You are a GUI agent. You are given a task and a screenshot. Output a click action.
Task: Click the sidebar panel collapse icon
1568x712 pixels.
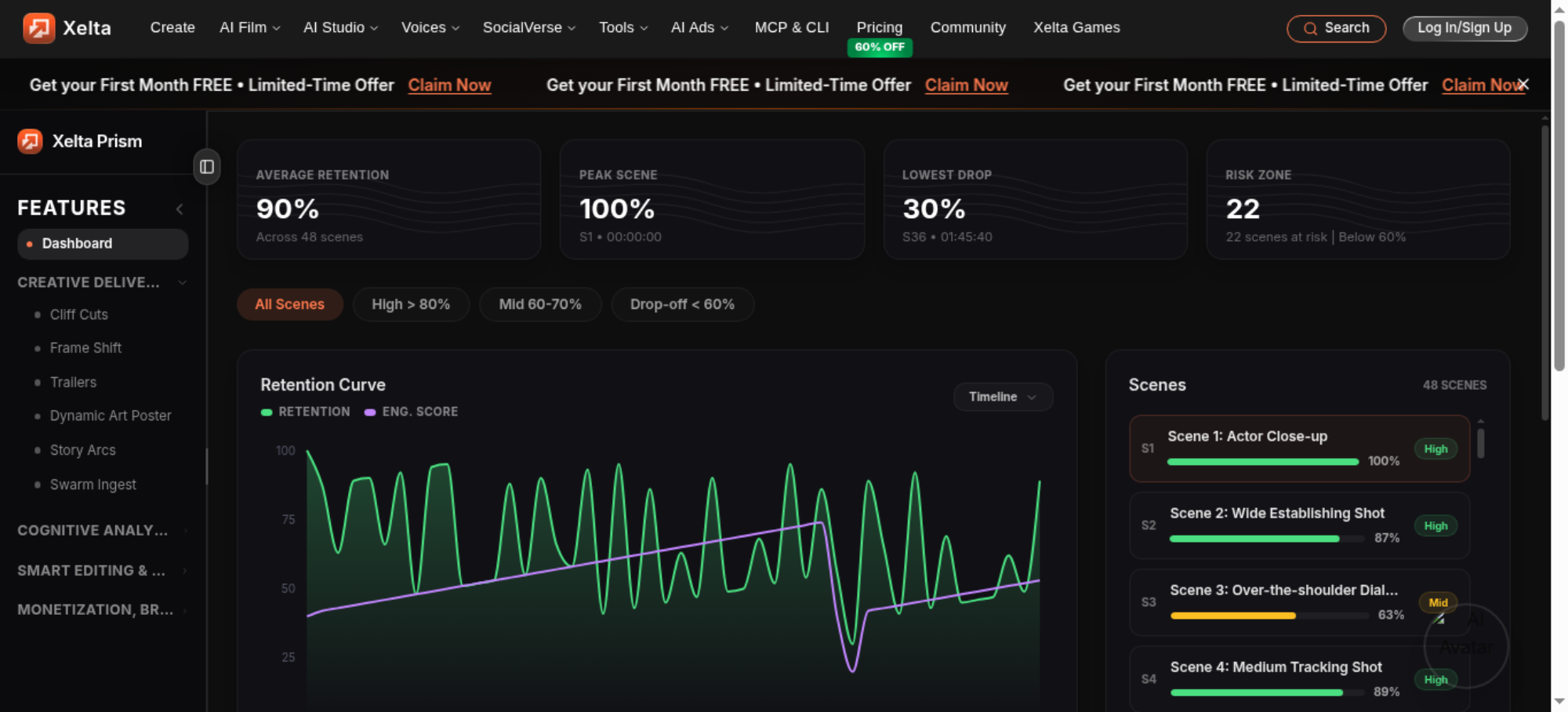click(x=207, y=166)
